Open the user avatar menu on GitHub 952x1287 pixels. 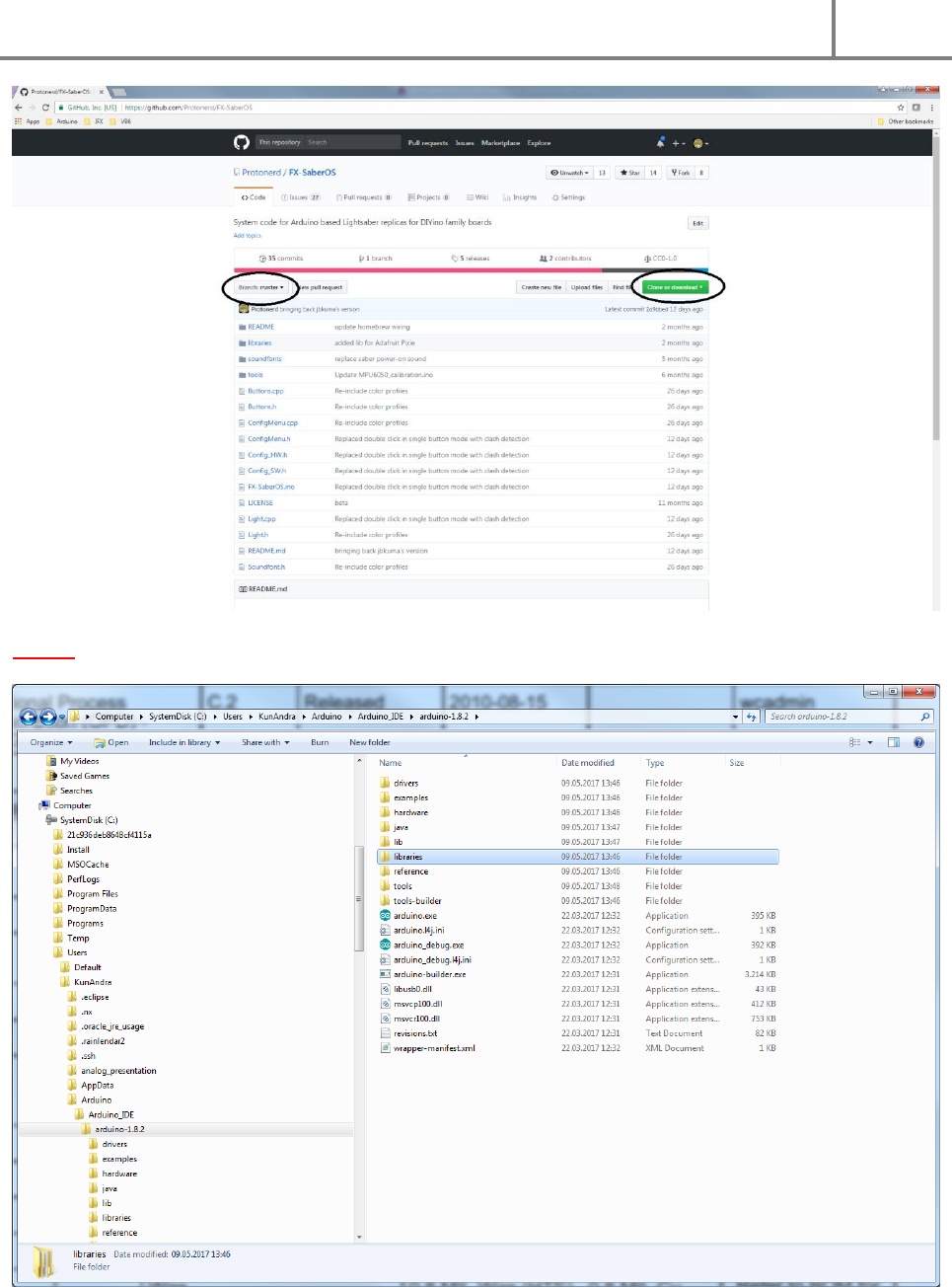[700, 143]
